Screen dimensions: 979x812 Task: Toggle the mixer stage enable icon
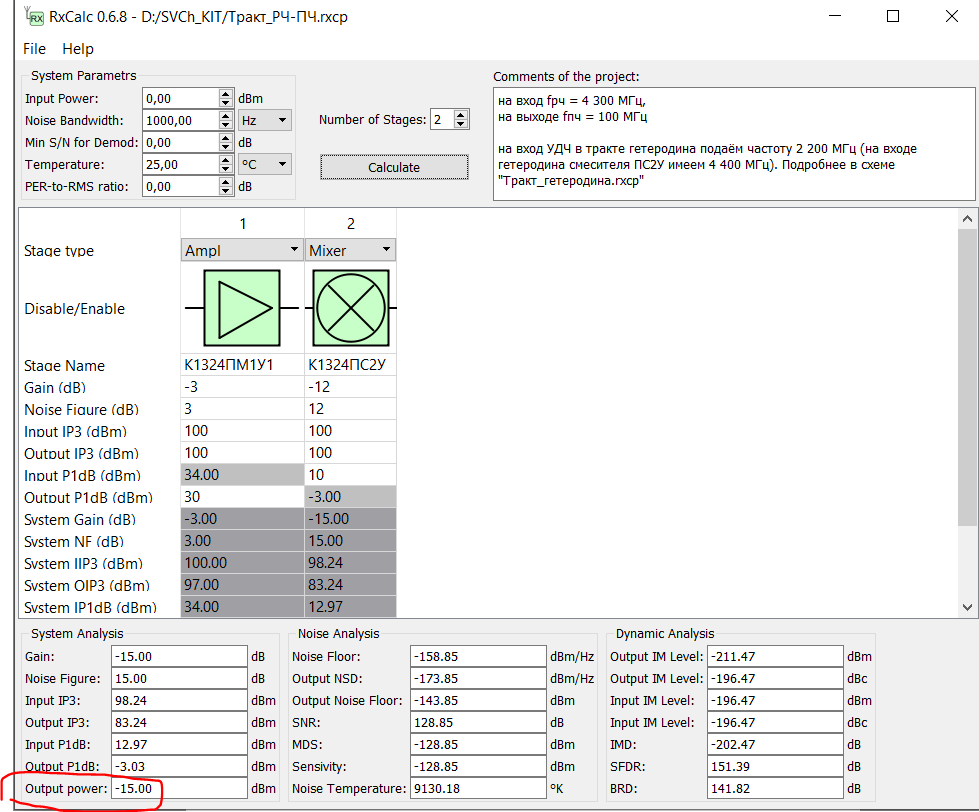351,308
